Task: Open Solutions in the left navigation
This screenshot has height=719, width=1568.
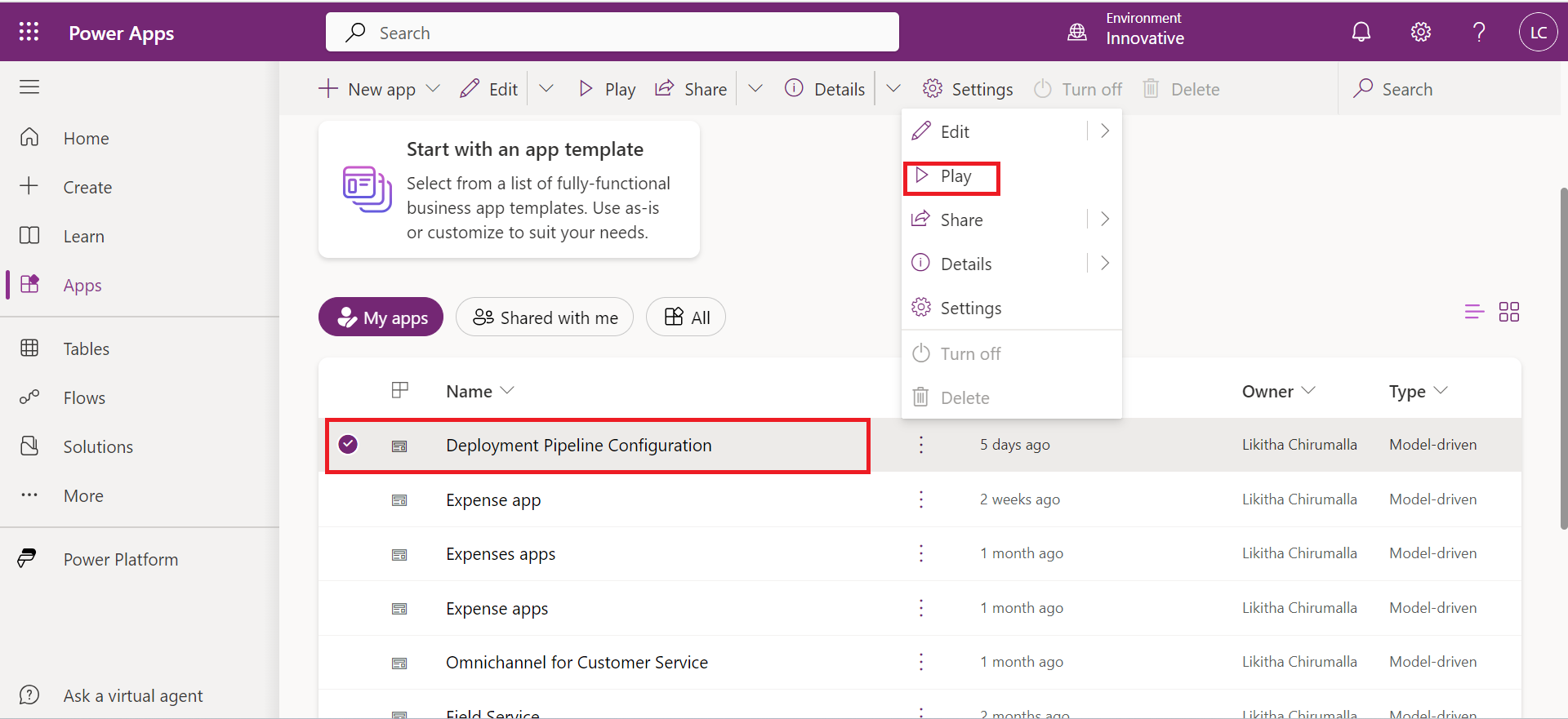Action: tap(98, 447)
